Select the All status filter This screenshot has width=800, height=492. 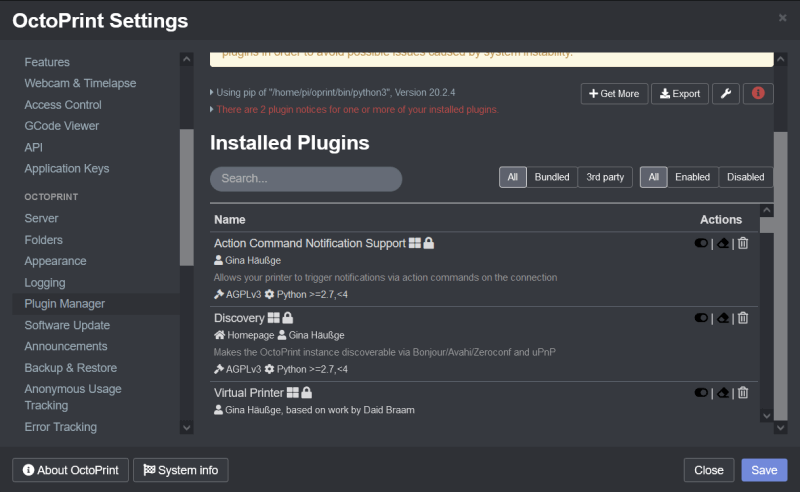654,177
